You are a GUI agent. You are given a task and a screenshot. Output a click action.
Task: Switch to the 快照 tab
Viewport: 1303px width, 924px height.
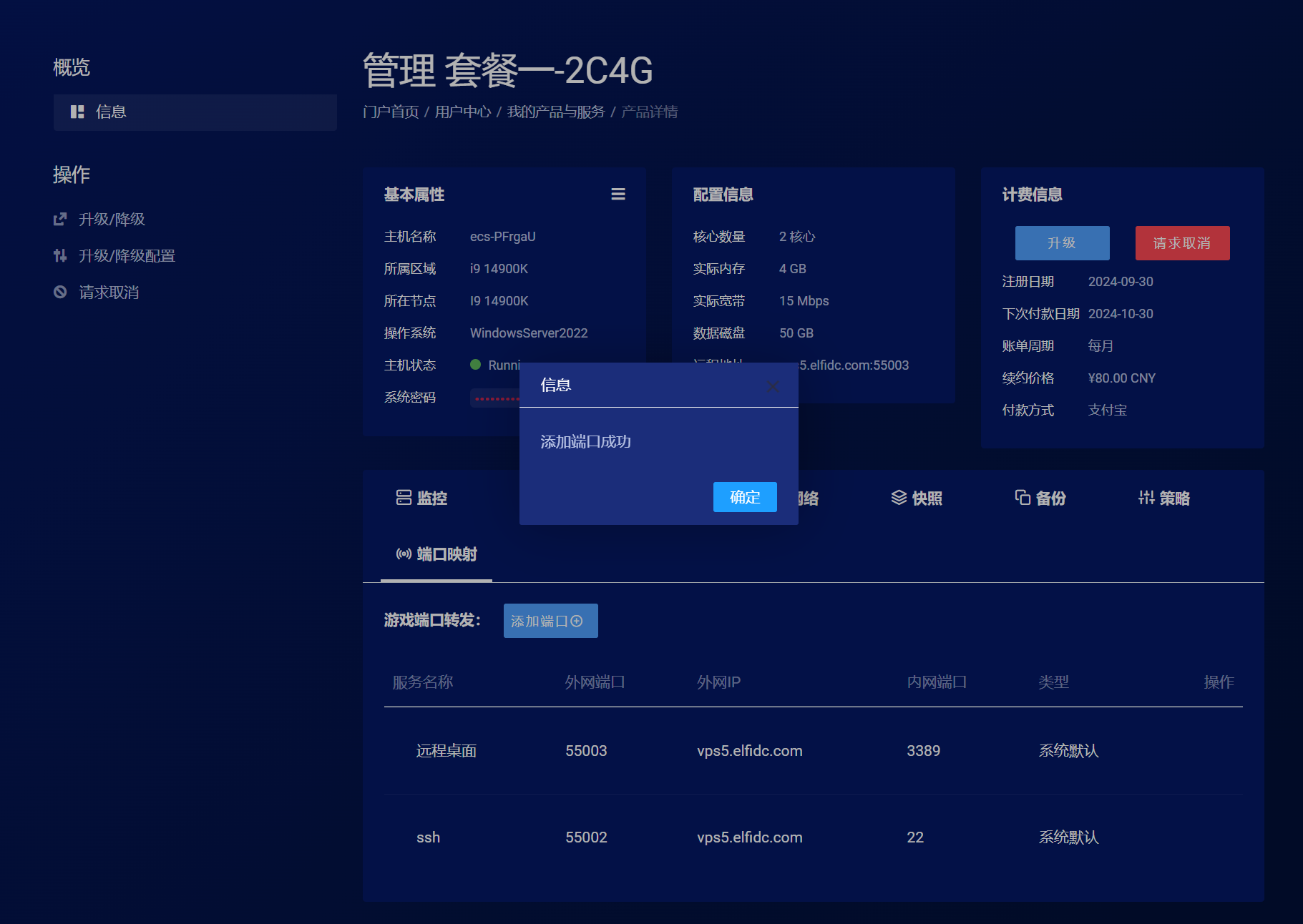coord(917,498)
